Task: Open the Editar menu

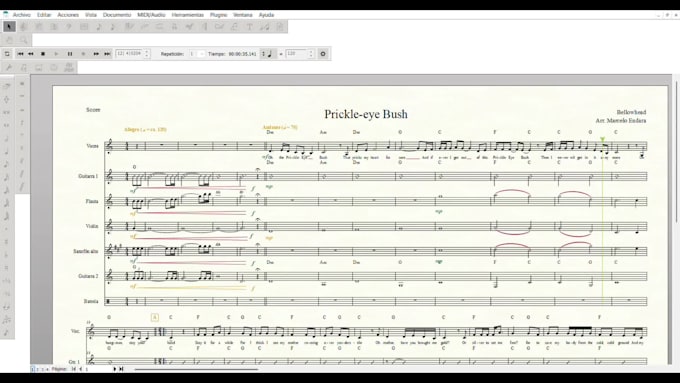Action: [x=44, y=15]
